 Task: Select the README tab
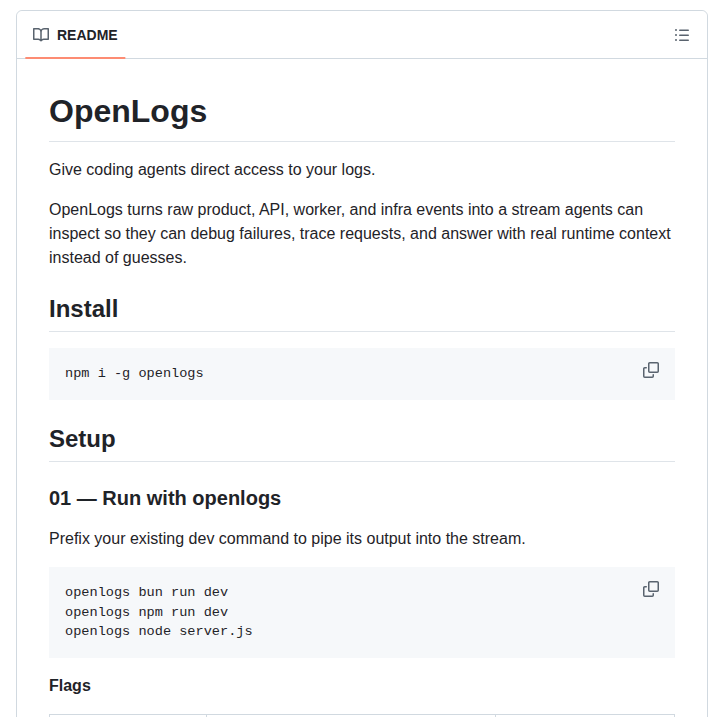[x=75, y=35]
